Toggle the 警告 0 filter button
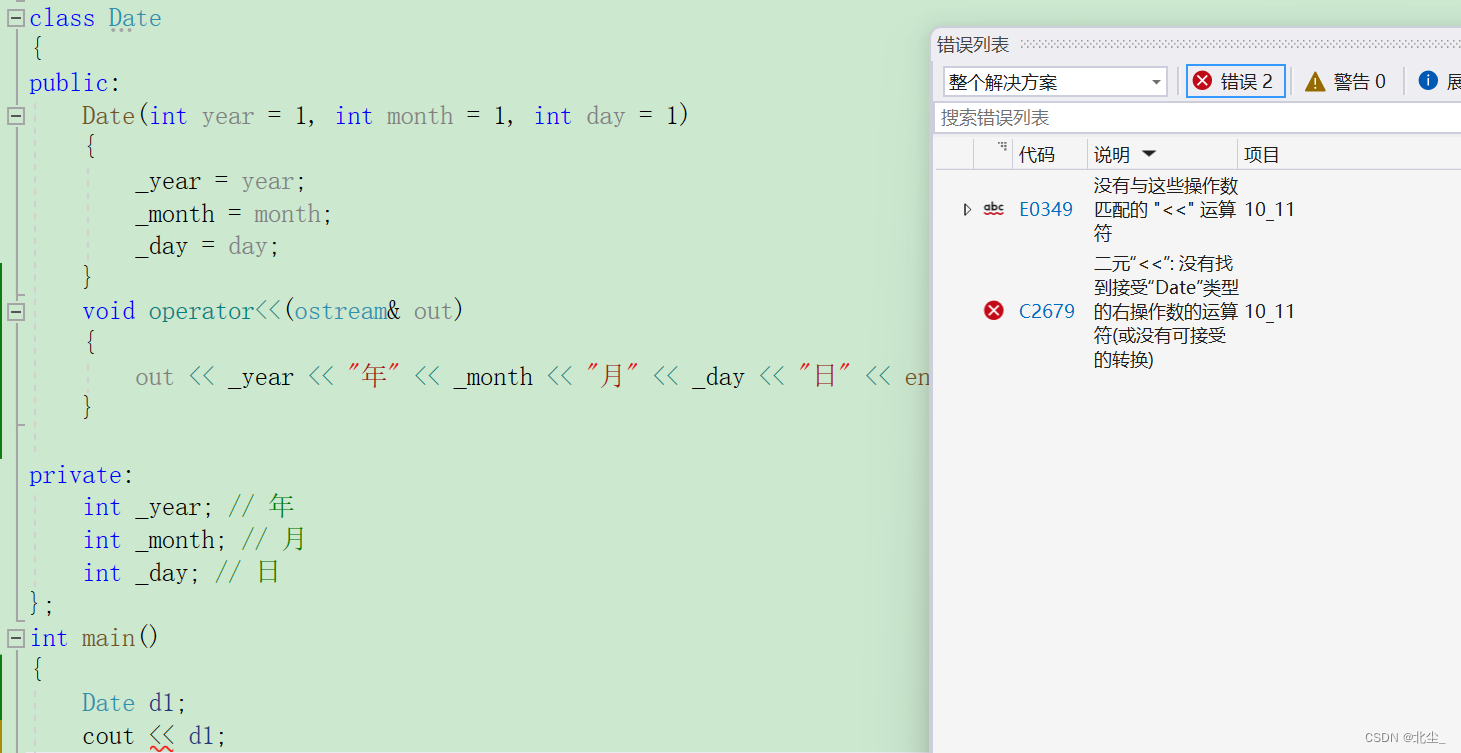This screenshot has width=1461, height=753. click(1346, 82)
